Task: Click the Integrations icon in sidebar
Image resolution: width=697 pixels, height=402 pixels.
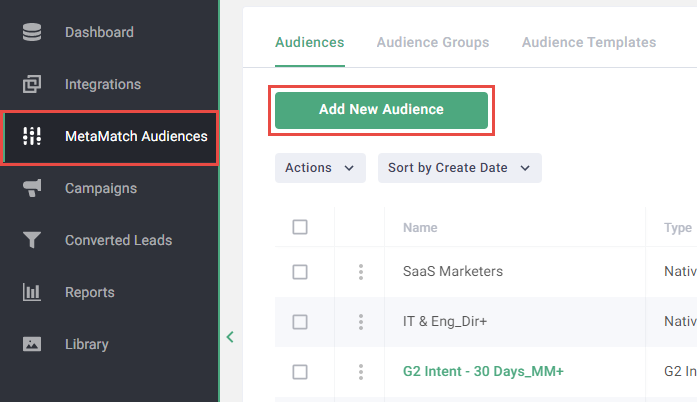Action: pos(32,84)
